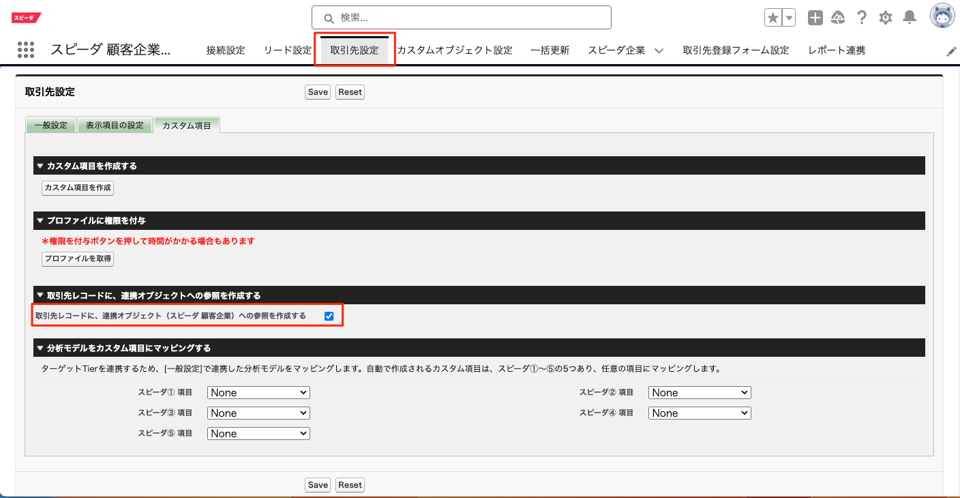The height and width of the screenshot is (498, 960).
Task: Open the スピーダ① 項目 dropdown
Action: coord(258,393)
